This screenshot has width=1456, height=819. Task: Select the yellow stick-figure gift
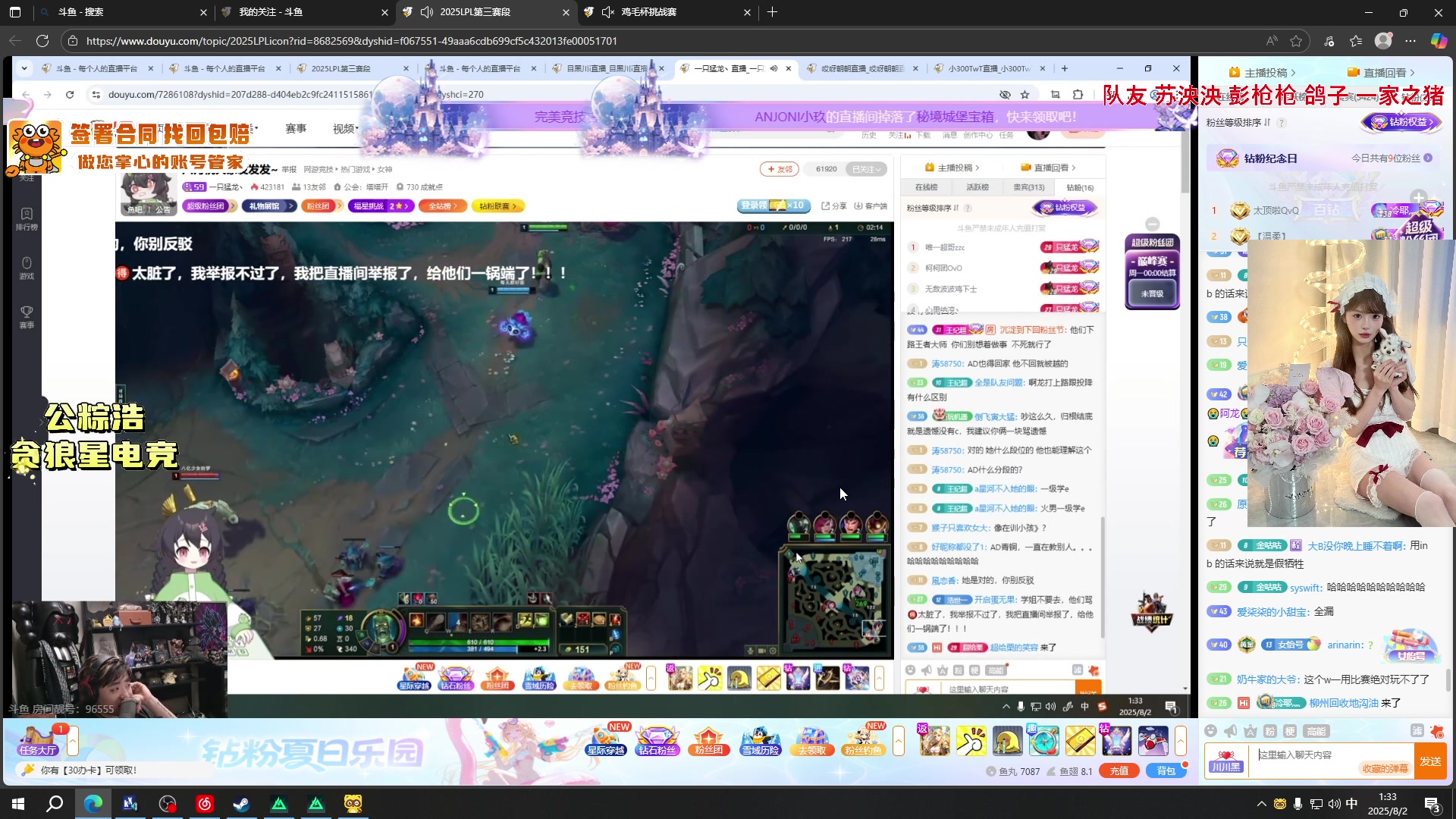coord(971,741)
